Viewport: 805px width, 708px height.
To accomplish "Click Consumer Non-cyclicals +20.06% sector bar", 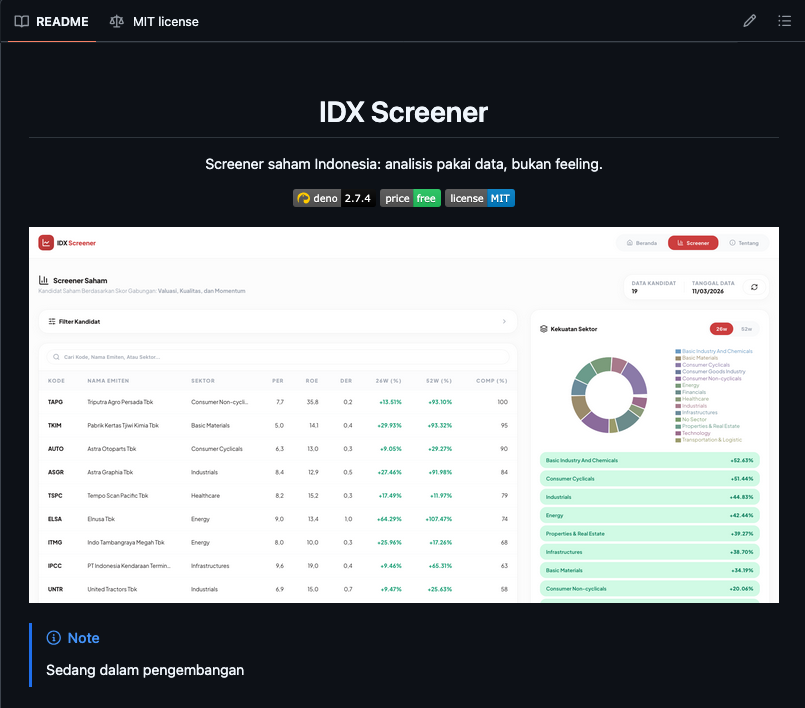I will click(649, 589).
